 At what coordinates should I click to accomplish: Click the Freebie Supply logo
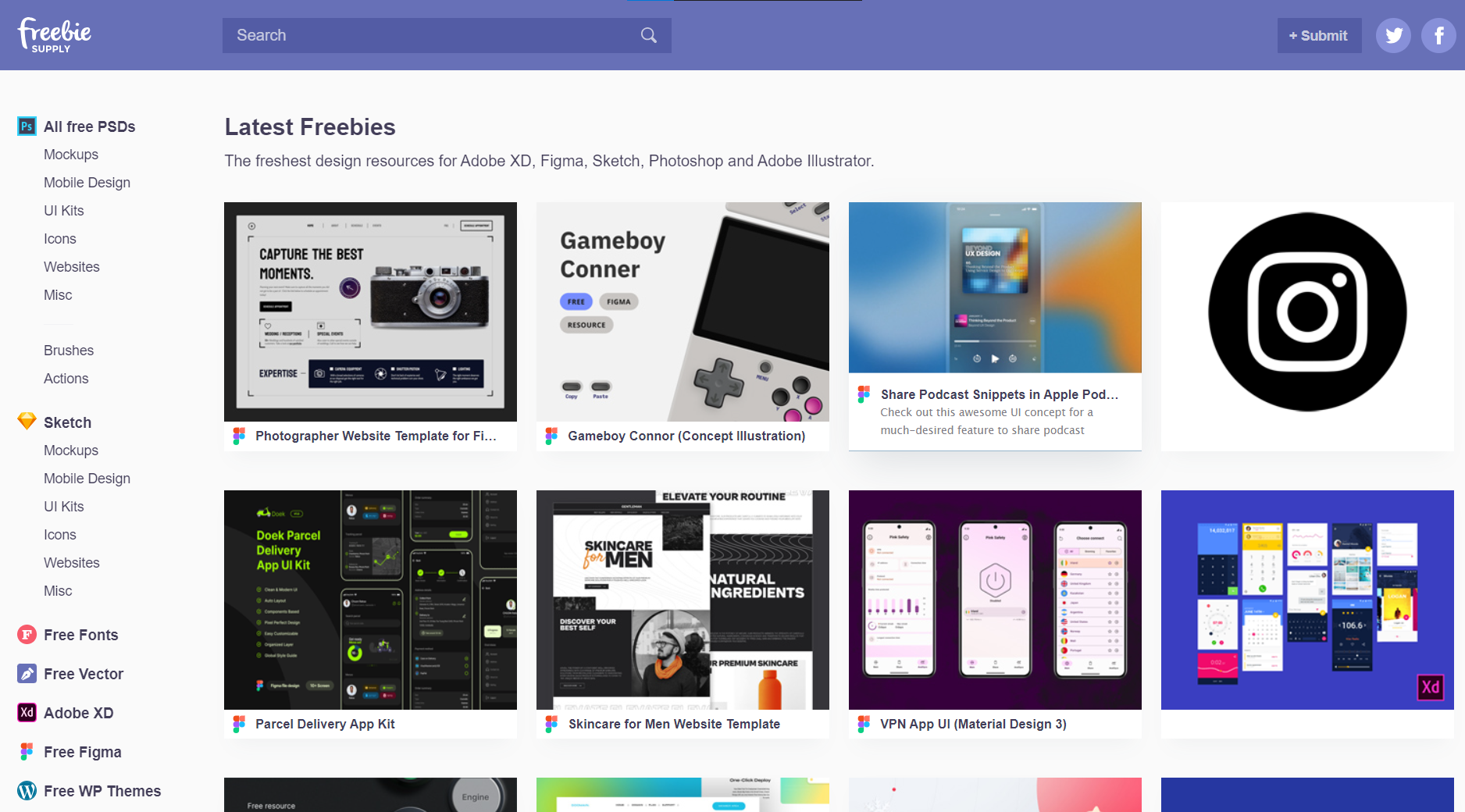coord(53,34)
